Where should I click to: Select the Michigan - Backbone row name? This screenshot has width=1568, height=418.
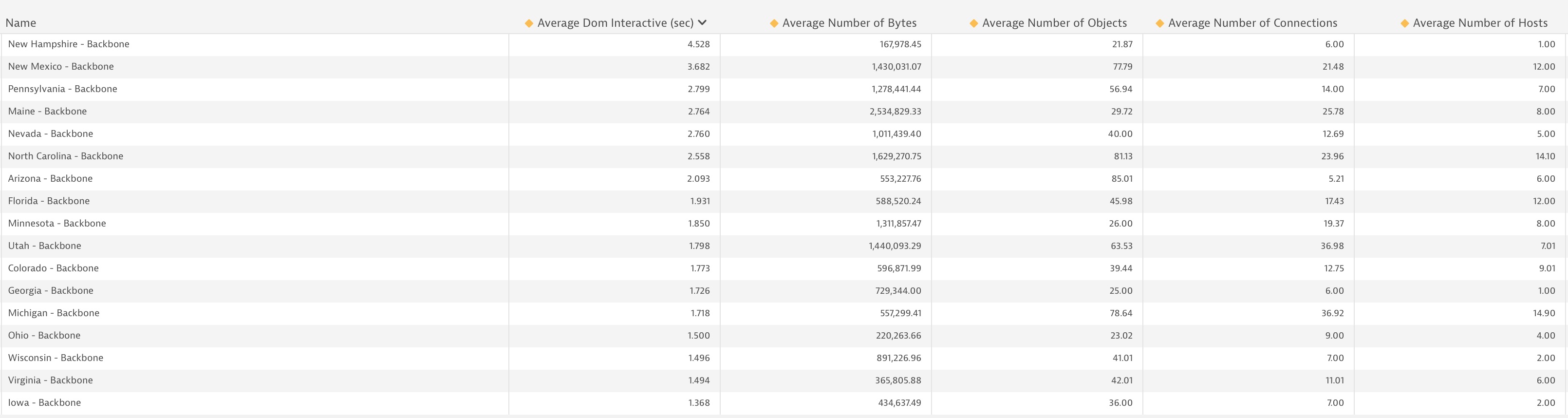tap(54, 313)
